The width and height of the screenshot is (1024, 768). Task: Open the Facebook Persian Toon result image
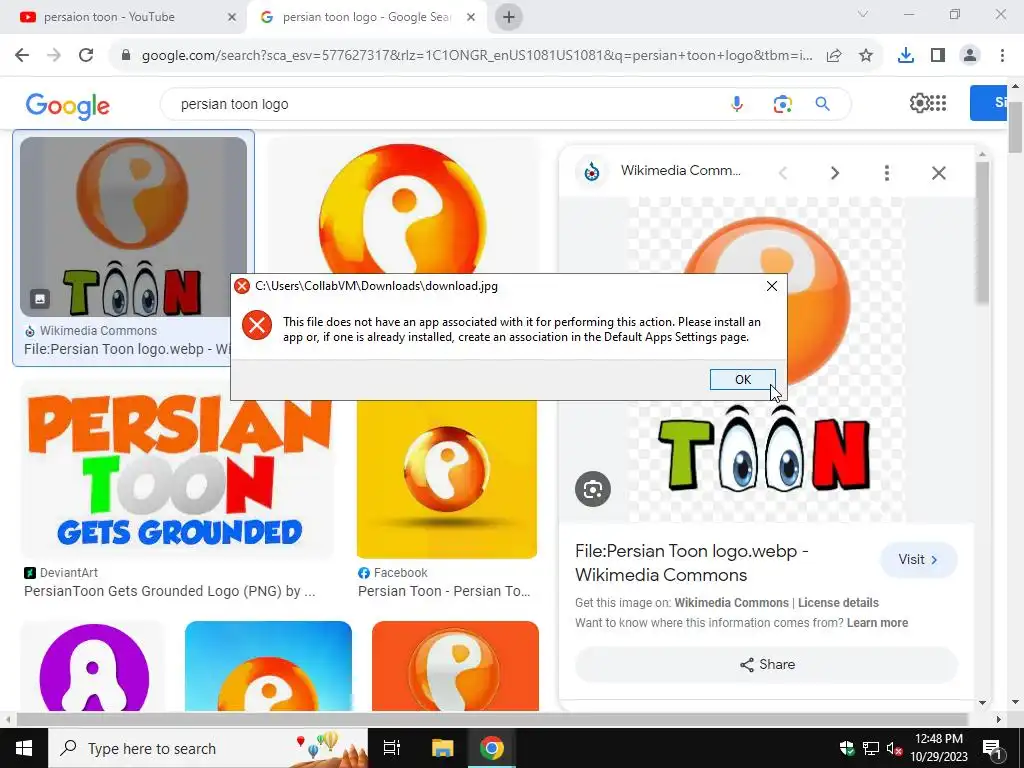pos(447,479)
